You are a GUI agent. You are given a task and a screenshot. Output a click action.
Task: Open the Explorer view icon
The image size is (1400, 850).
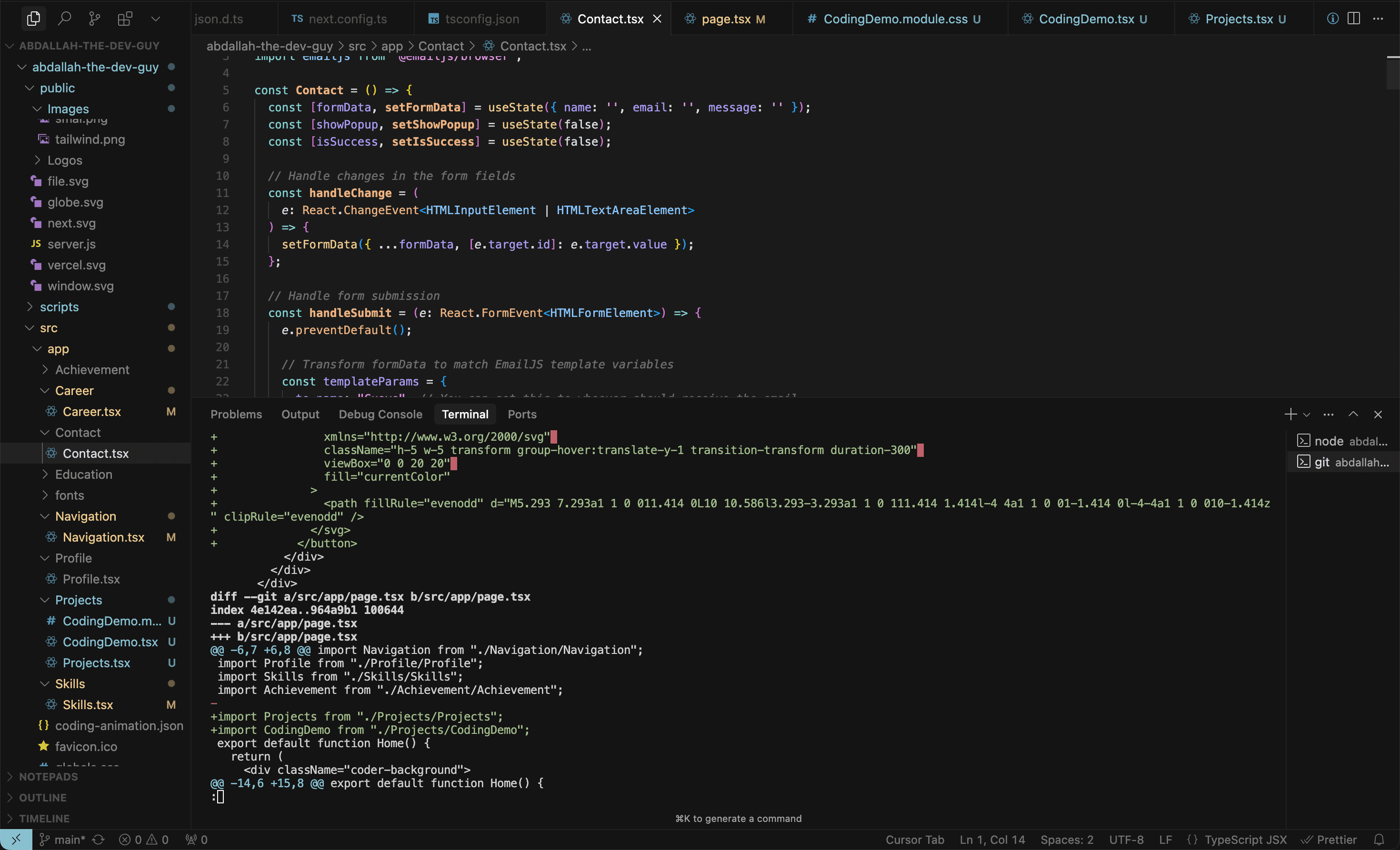click(x=33, y=19)
